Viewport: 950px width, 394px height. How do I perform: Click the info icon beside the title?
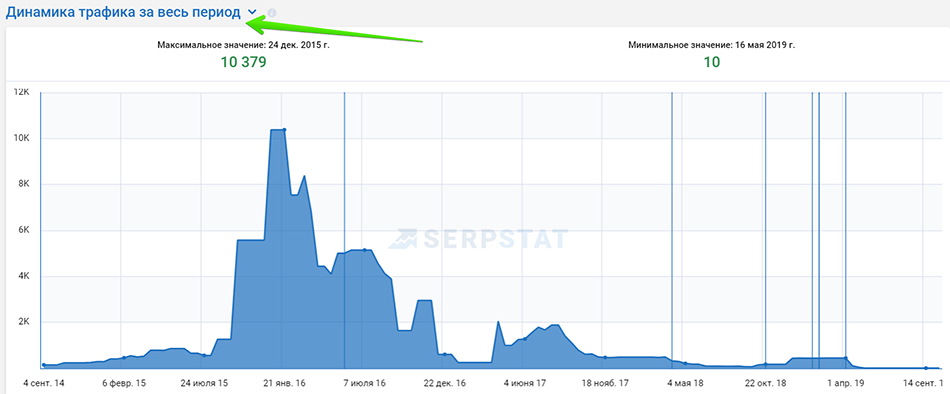272,13
